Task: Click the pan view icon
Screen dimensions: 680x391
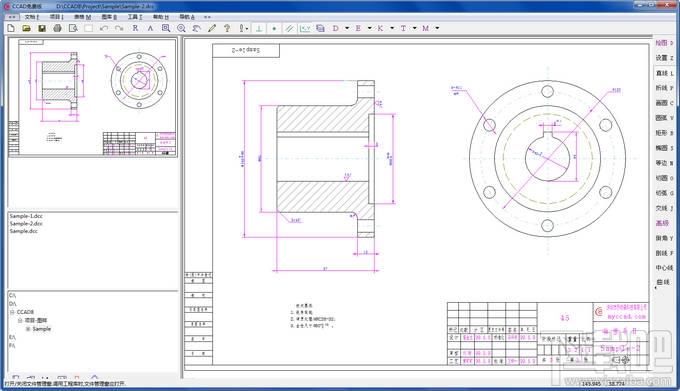Action: [x=196, y=28]
